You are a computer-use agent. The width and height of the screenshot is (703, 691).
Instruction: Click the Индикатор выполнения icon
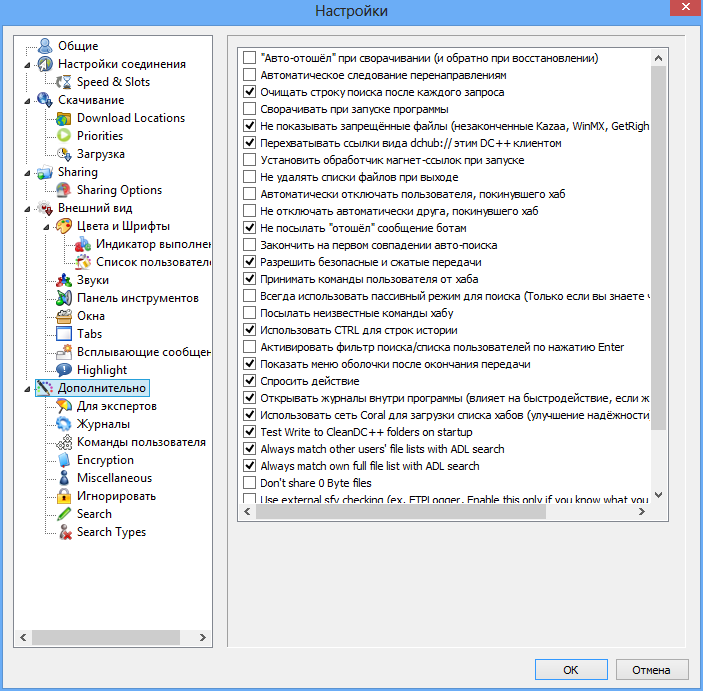point(83,244)
